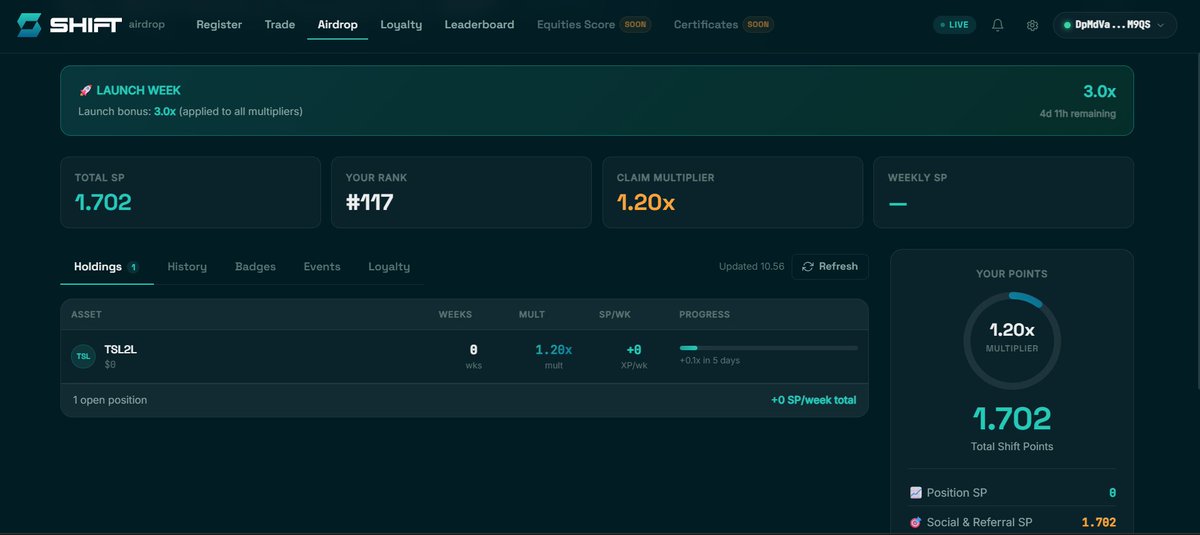Image resolution: width=1200 pixels, height=535 pixels.
Task: Click the Claim Multiplier 1.20x card
Action: pyautogui.click(x=732, y=192)
